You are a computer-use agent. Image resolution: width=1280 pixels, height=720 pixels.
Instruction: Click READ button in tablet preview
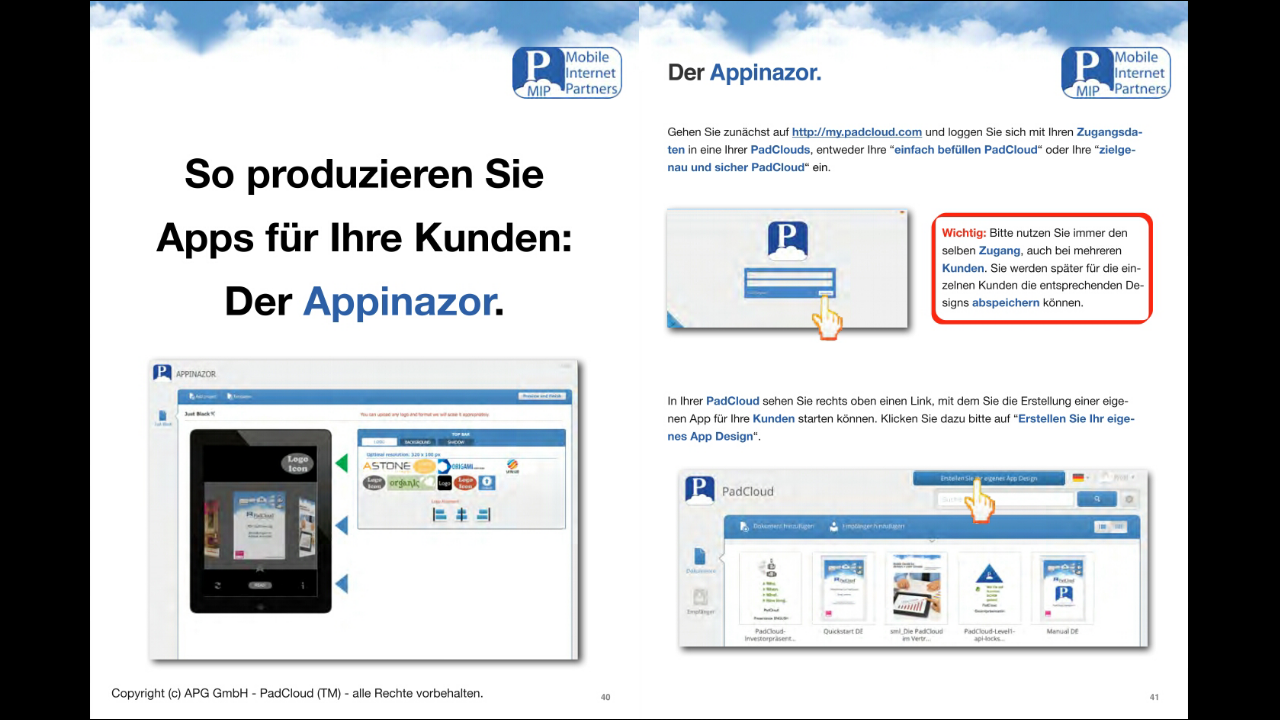pos(259,585)
